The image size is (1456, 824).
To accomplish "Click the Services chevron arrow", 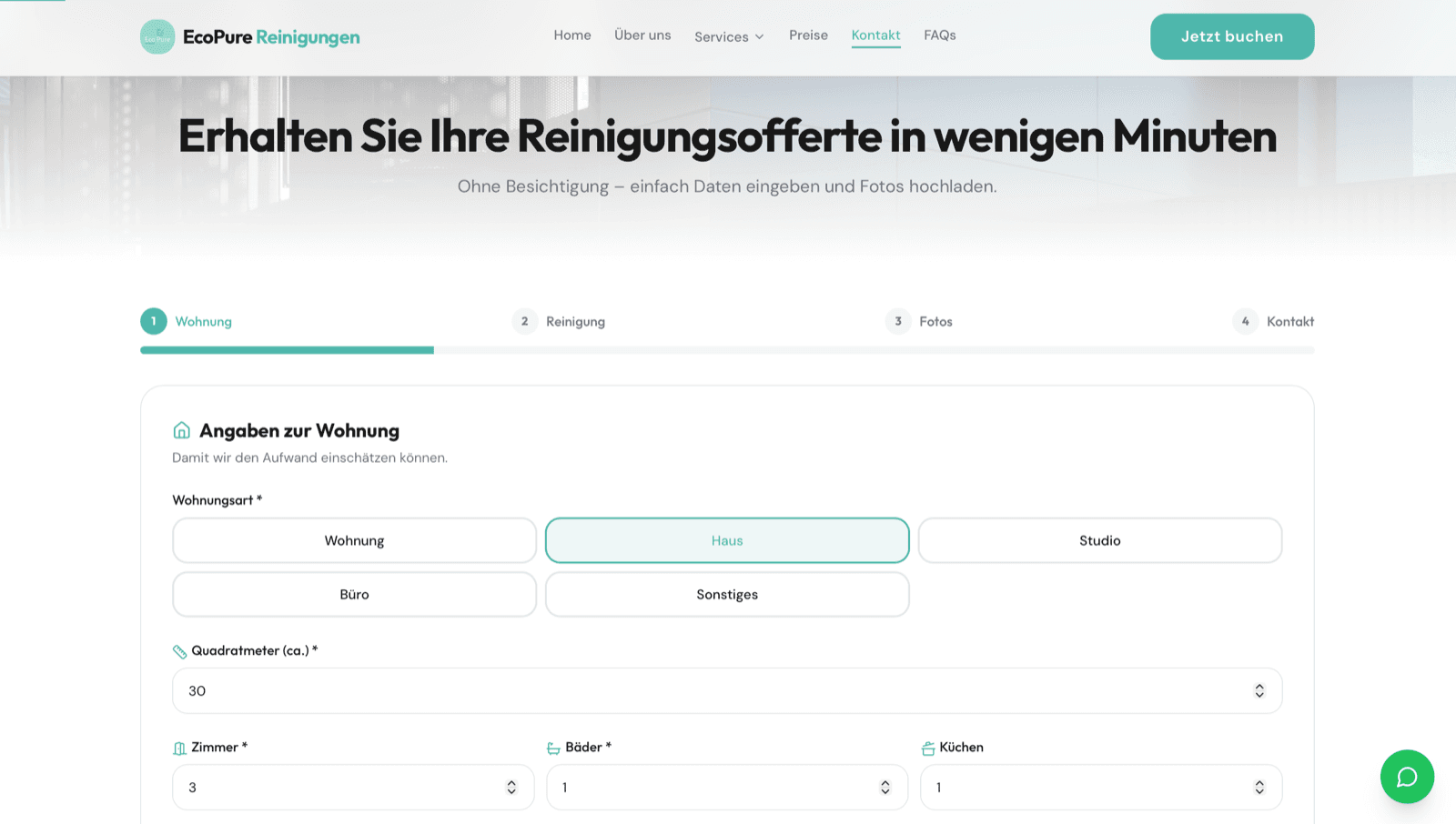I will (x=759, y=37).
